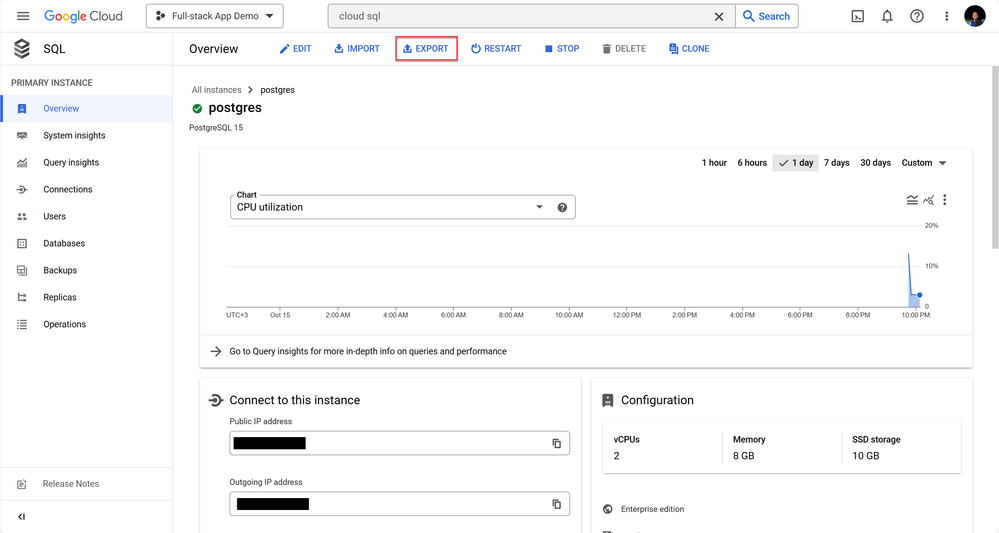Screen dimensions: 999x533
Task: Select Overview in the sidebar
Action: coord(87,108)
